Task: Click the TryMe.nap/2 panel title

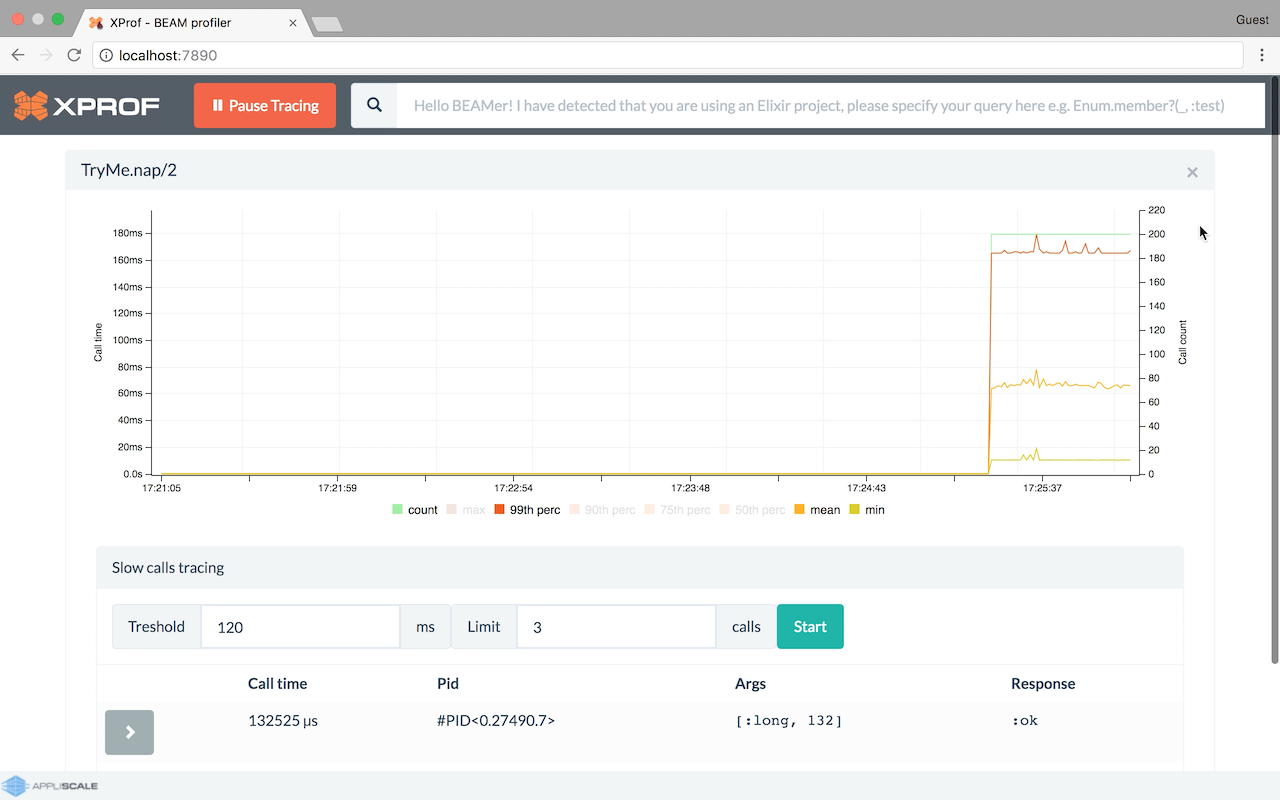Action: 129,170
